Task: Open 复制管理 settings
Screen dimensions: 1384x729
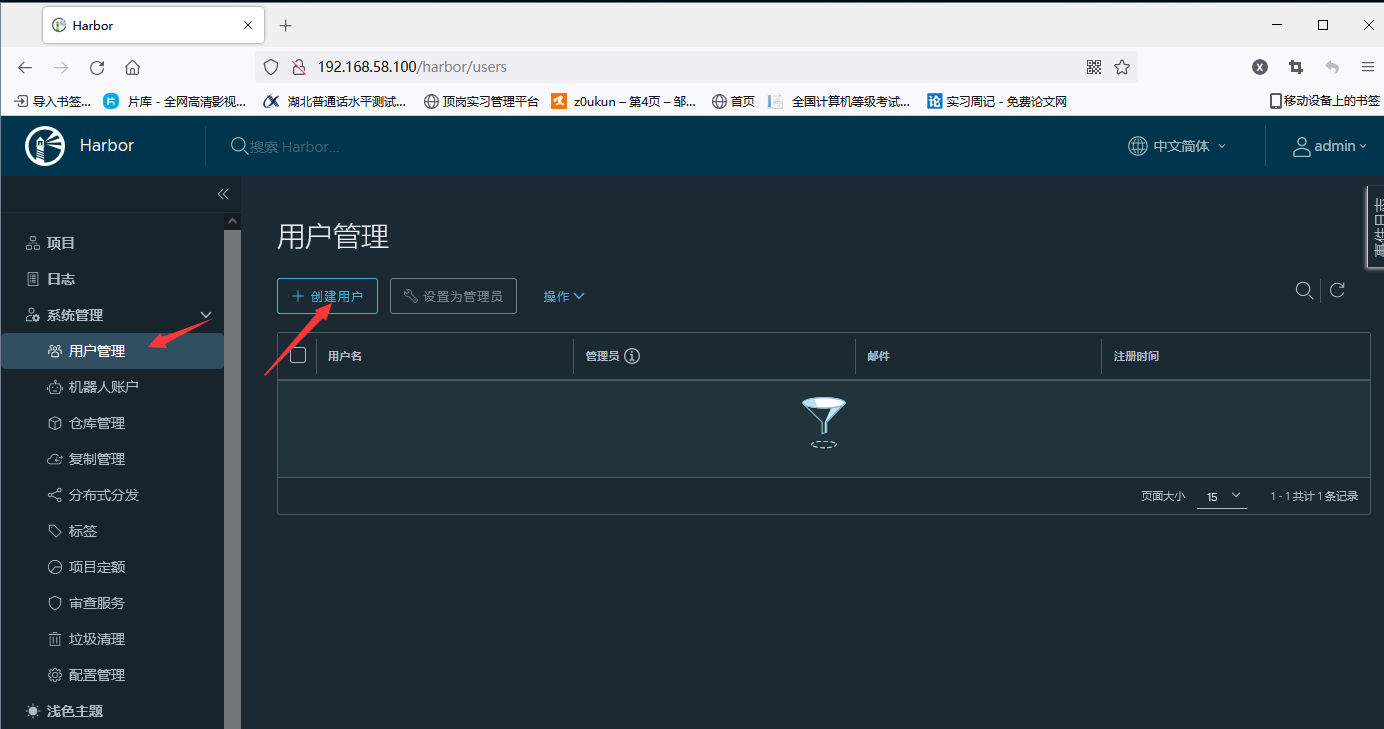Action: tap(93, 458)
